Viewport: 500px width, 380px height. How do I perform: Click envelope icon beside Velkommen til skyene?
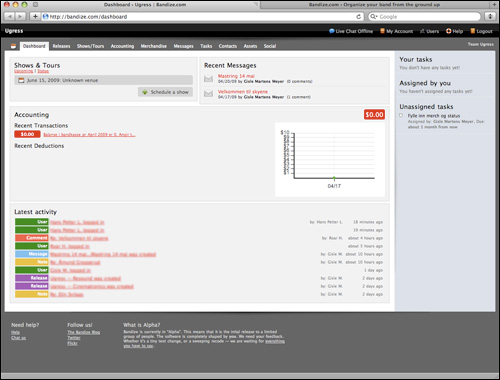click(x=208, y=94)
